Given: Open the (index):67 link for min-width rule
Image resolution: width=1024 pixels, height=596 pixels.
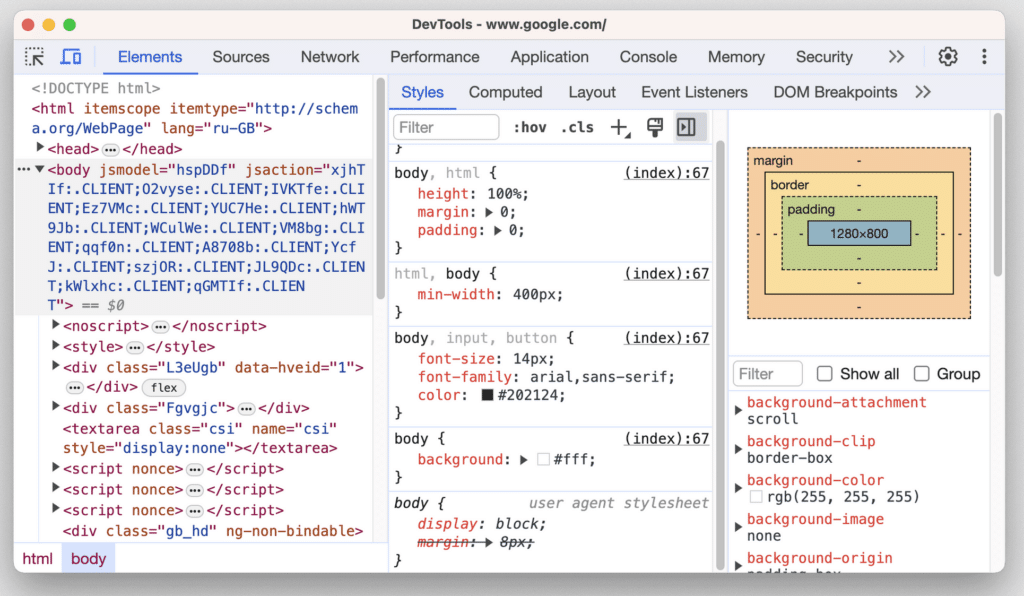Looking at the screenshot, I should tap(666, 273).
